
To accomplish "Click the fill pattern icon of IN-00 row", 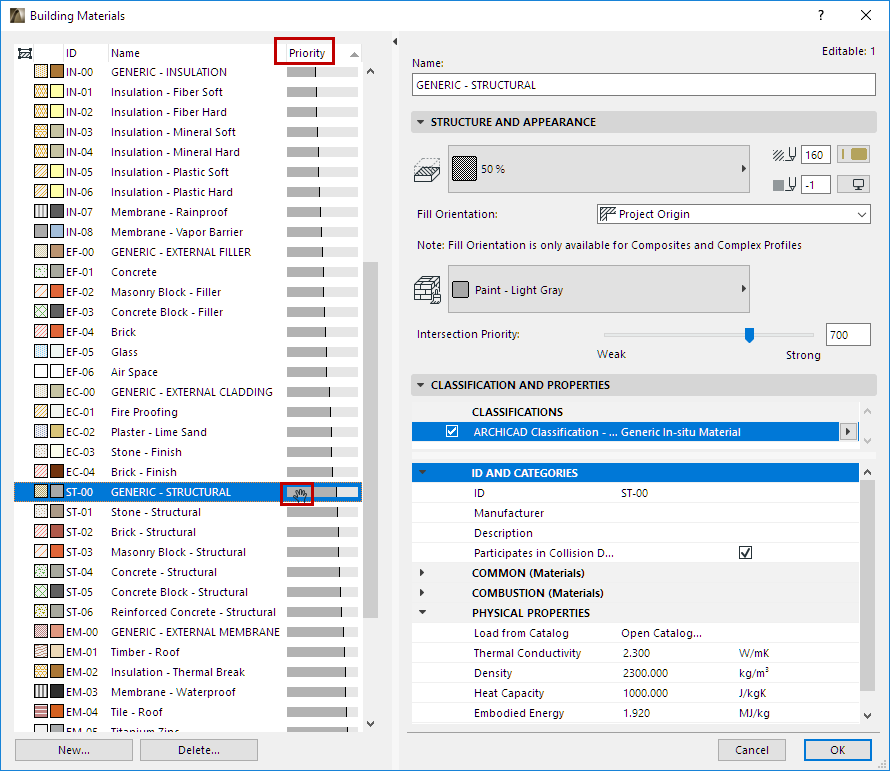I will click(41, 72).
